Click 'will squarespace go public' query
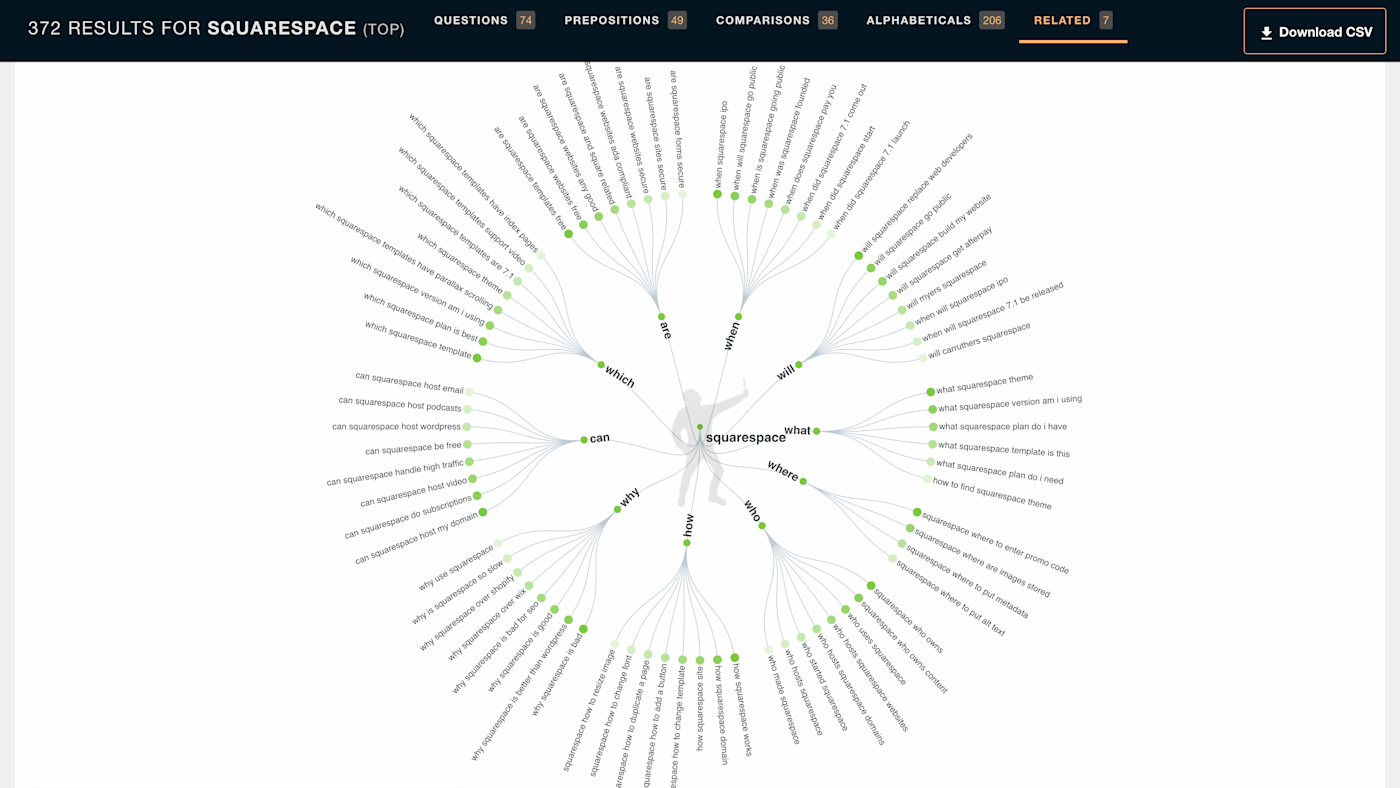 point(912,230)
